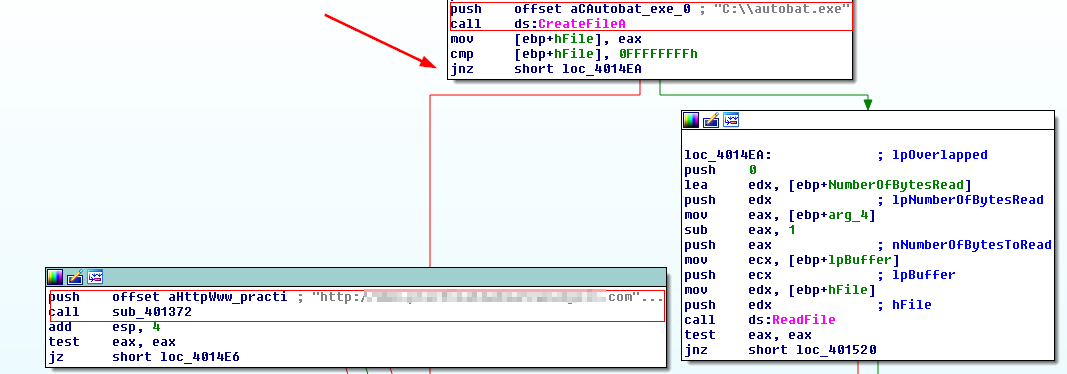Click the color picker icon on the loc_4014EA node
Image resolution: width=1067 pixels, height=374 pixels.
[x=691, y=120]
